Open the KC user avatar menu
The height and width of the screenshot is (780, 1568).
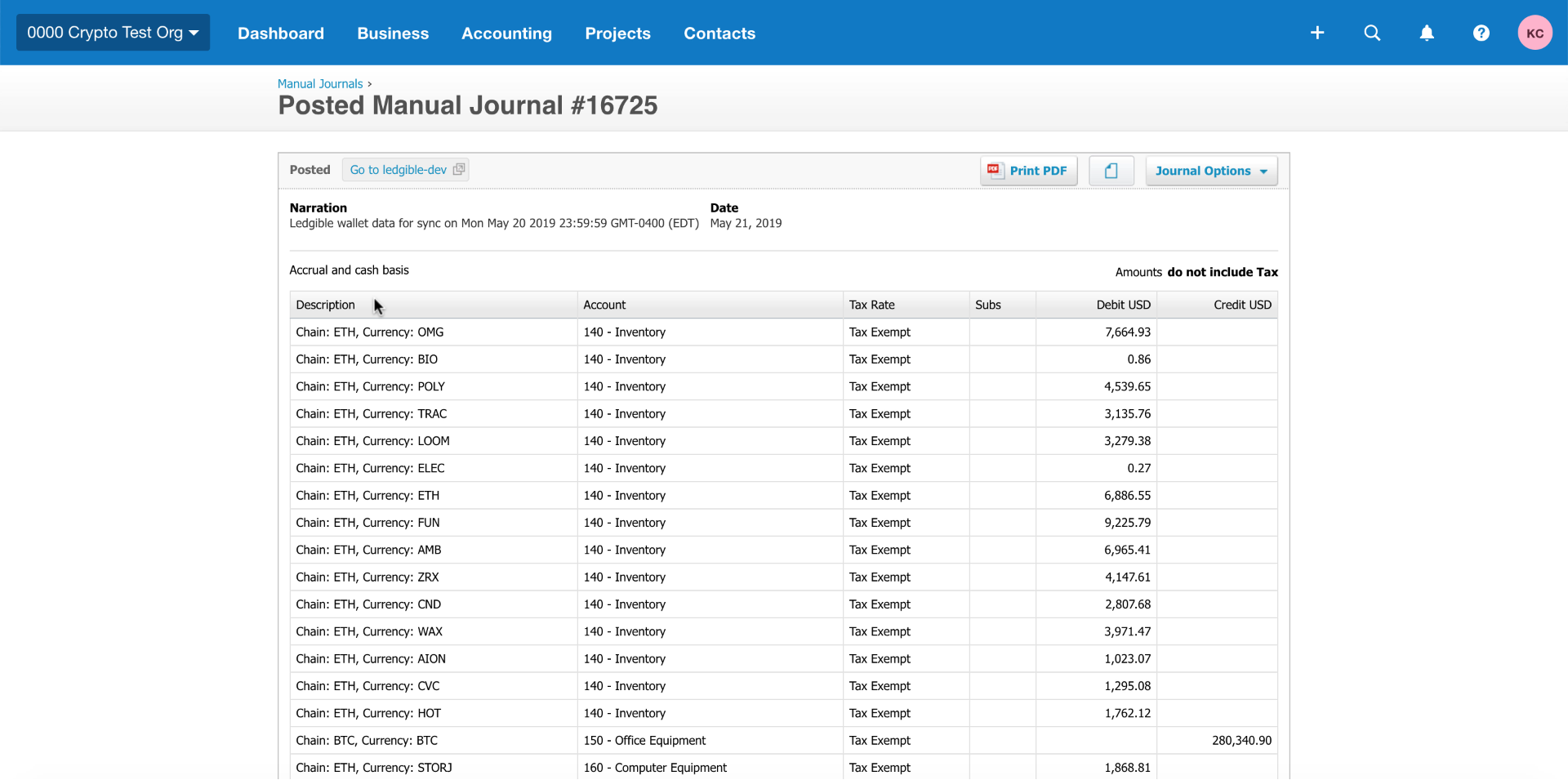1535,33
